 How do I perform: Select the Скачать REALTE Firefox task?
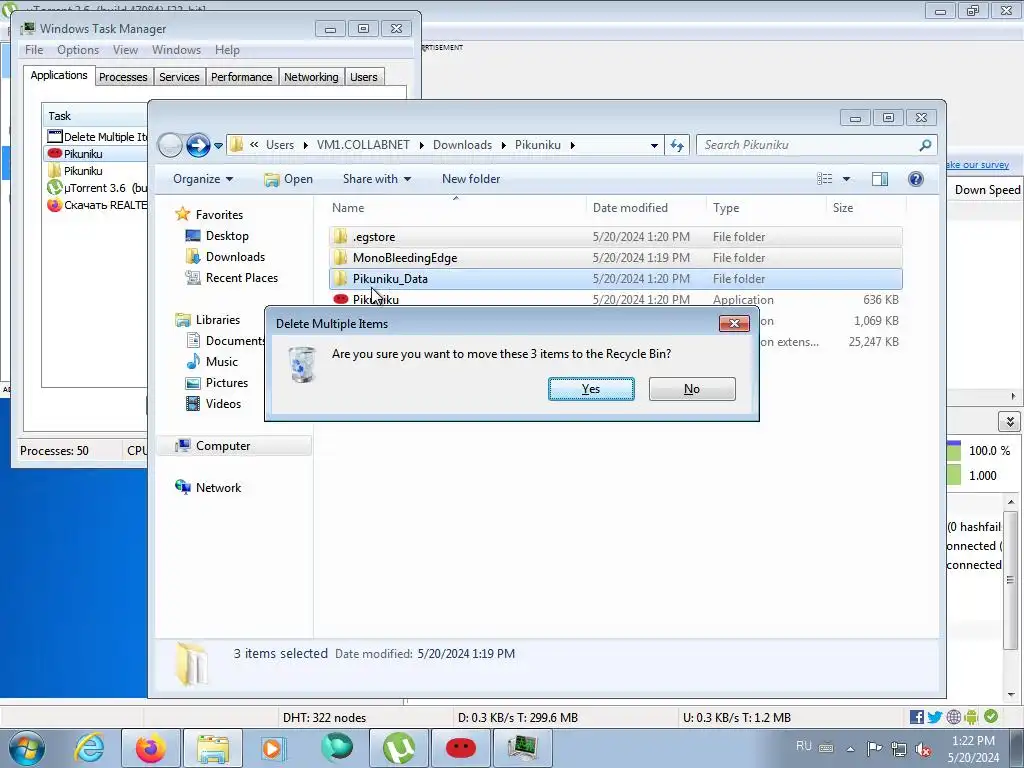(97, 204)
